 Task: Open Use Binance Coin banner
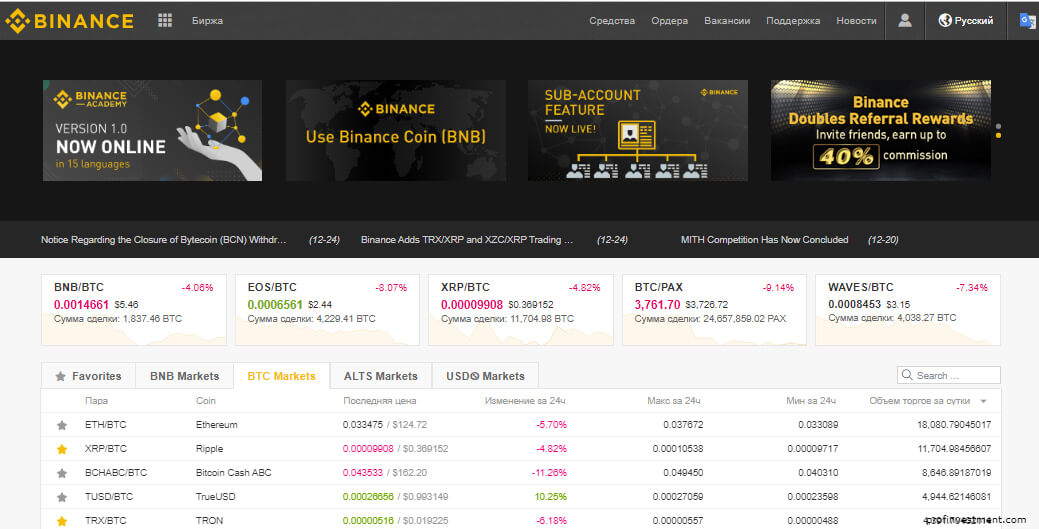coord(396,131)
